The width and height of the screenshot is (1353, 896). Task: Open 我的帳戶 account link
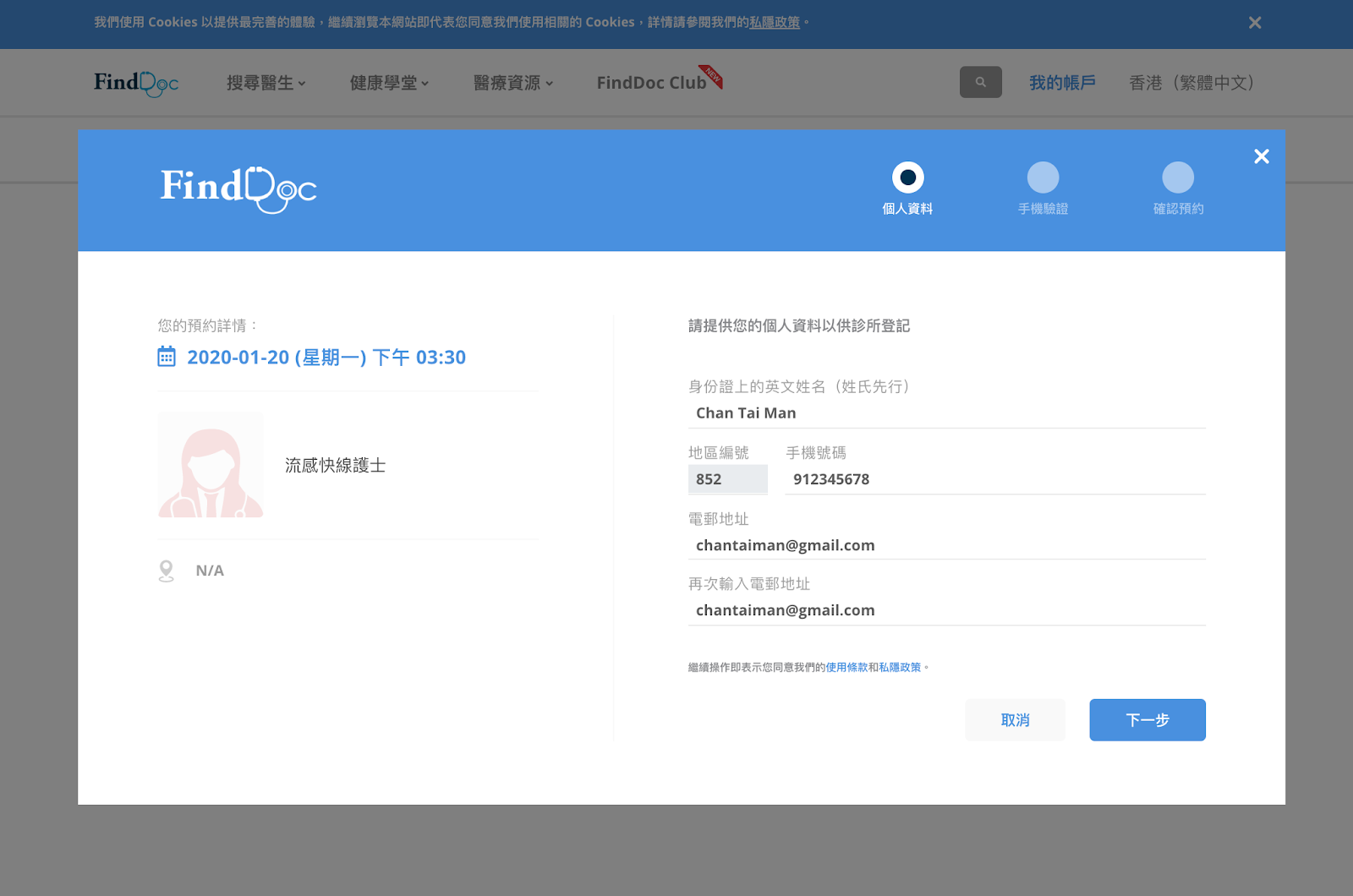tap(1062, 83)
